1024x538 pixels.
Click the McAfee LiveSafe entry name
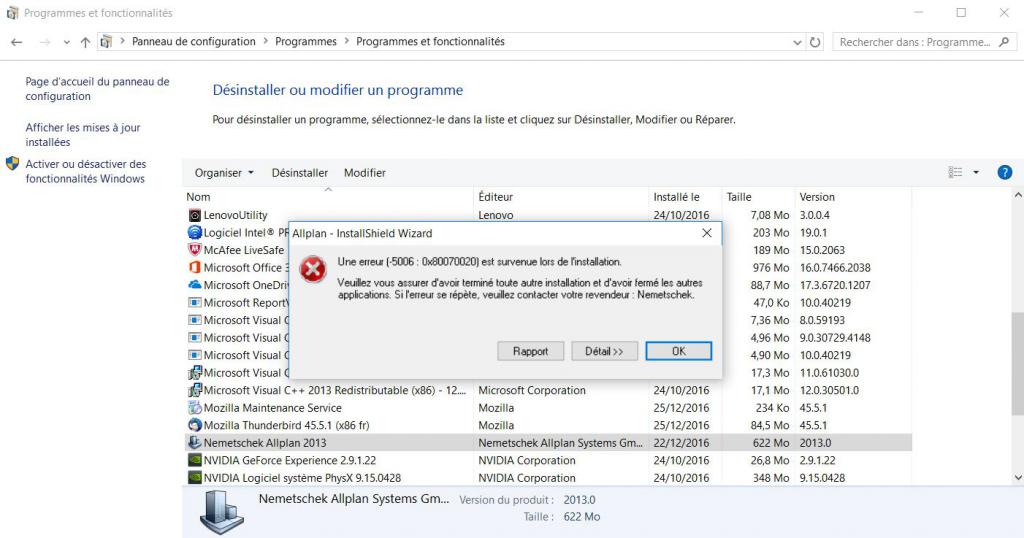pyautogui.click(x=244, y=250)
